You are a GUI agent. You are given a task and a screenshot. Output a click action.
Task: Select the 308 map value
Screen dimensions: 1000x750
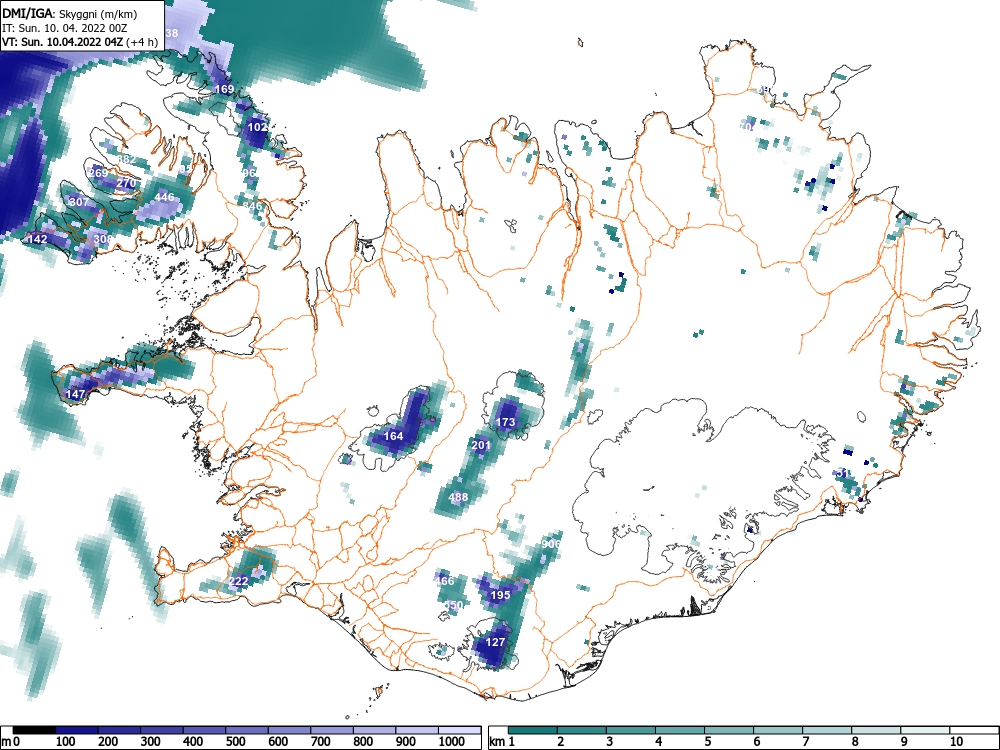point(103,239)
